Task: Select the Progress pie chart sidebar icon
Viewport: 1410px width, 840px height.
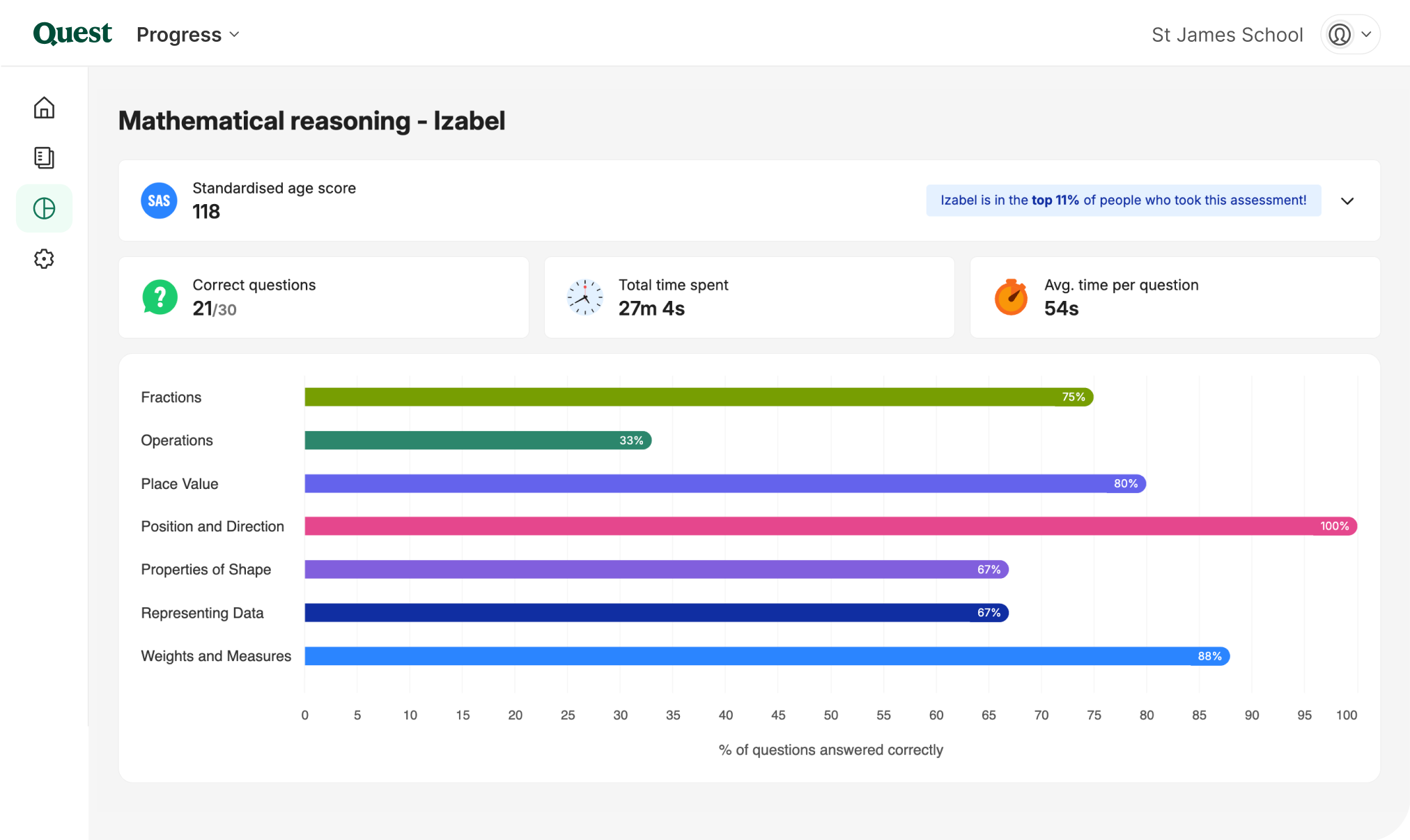Action: coord(44,208)
